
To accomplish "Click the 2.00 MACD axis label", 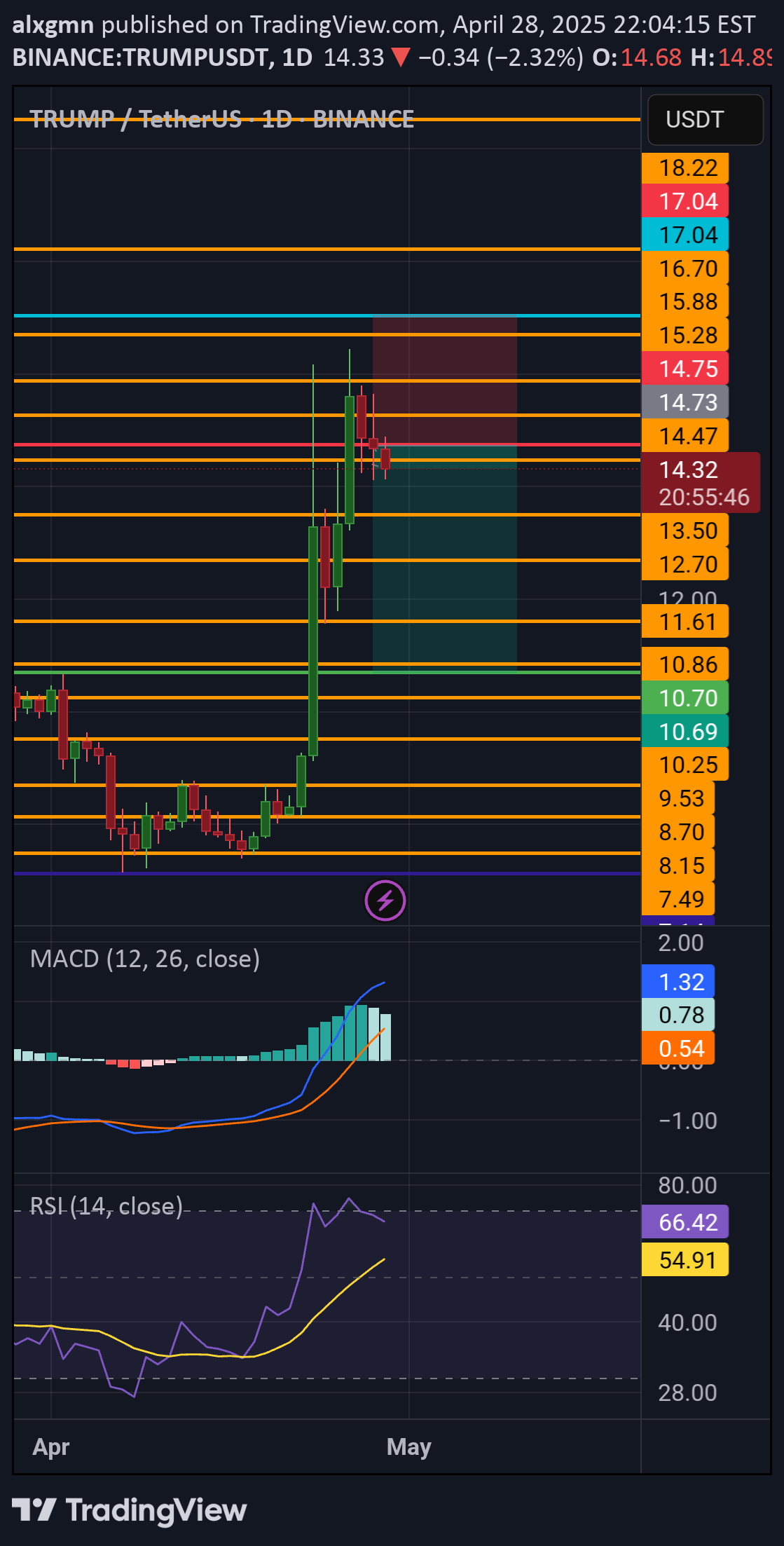I will [x=681, y=943].
